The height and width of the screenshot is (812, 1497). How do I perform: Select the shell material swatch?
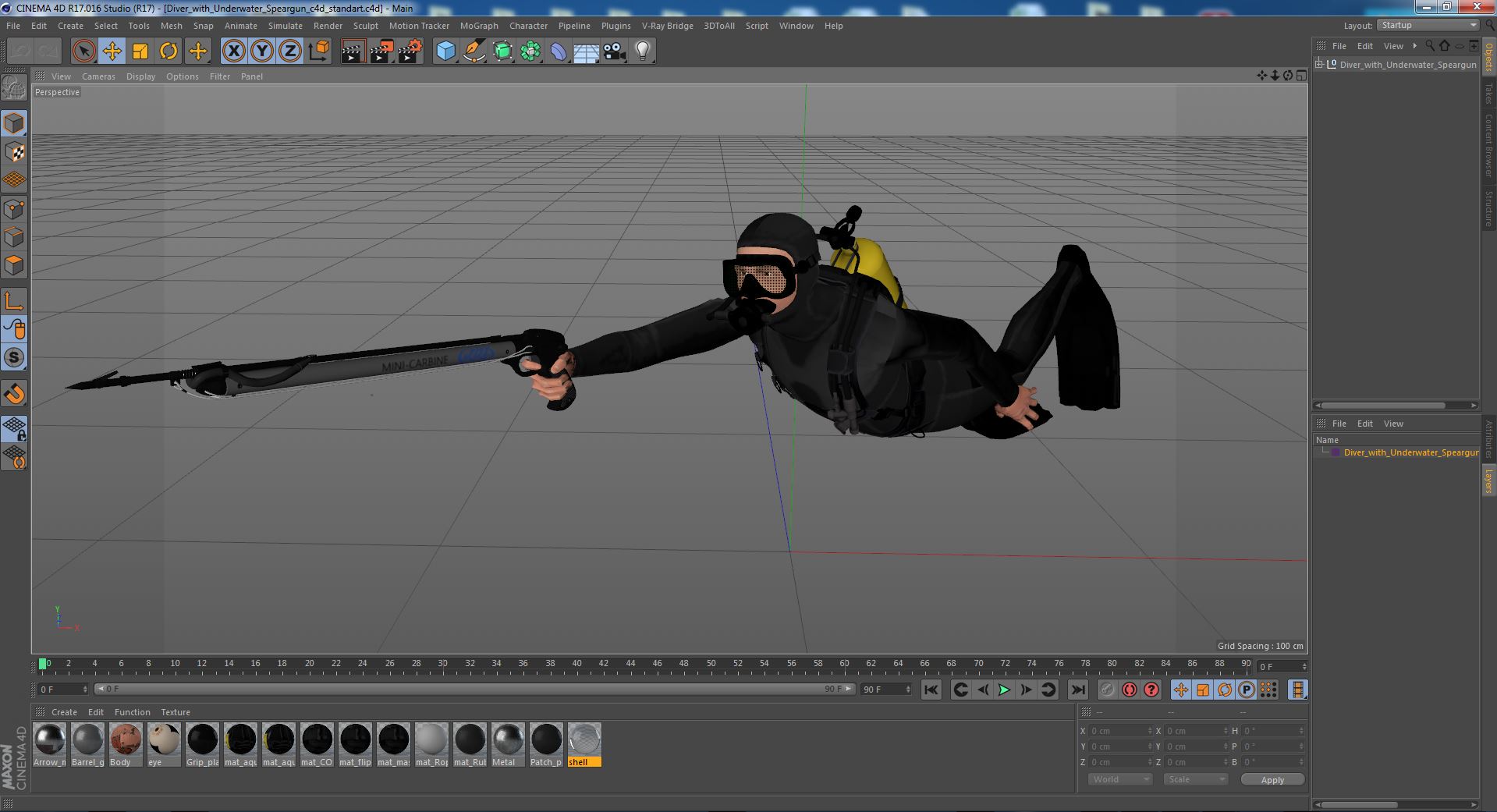point(584,745)
